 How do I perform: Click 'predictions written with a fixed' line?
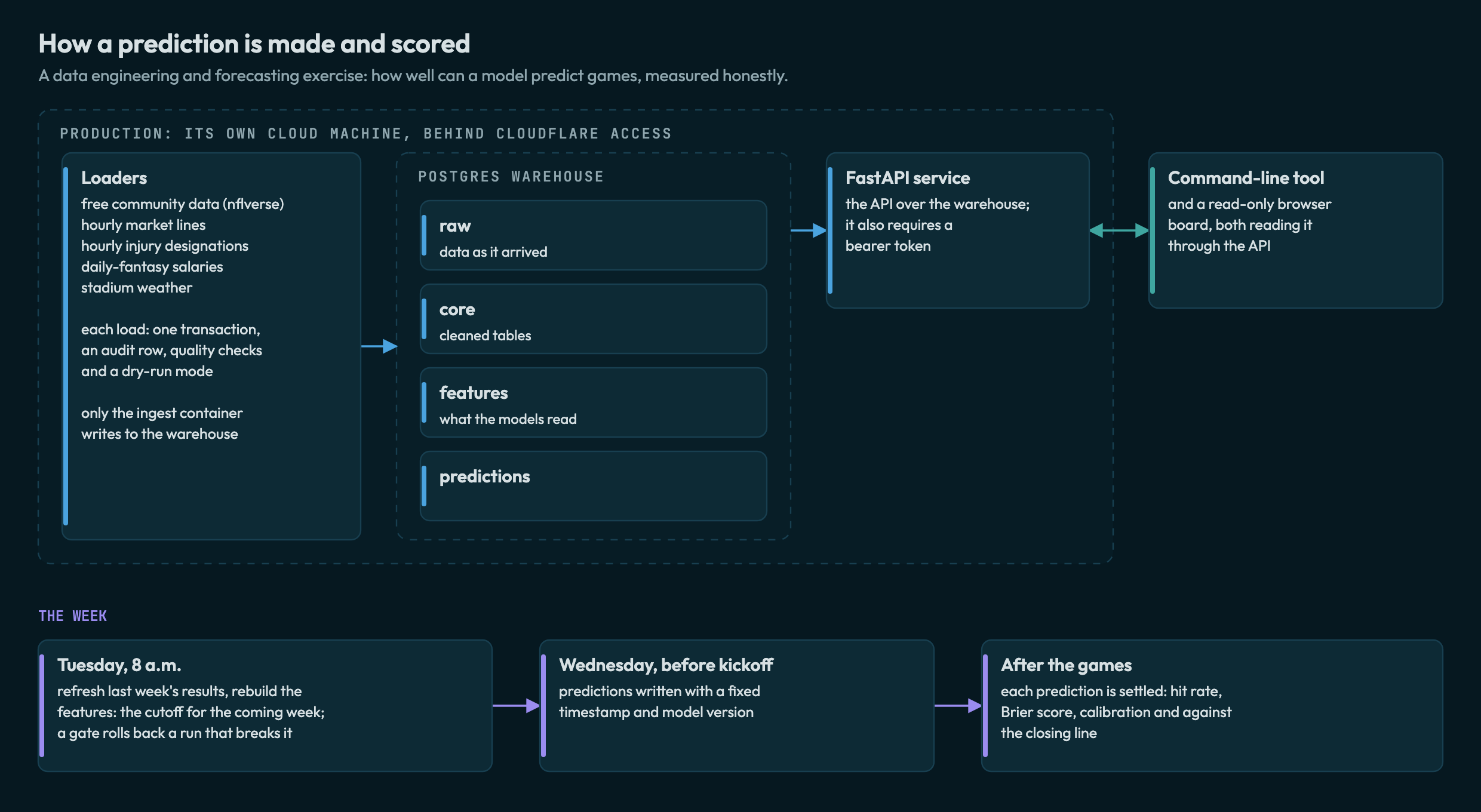coord(659,691)
